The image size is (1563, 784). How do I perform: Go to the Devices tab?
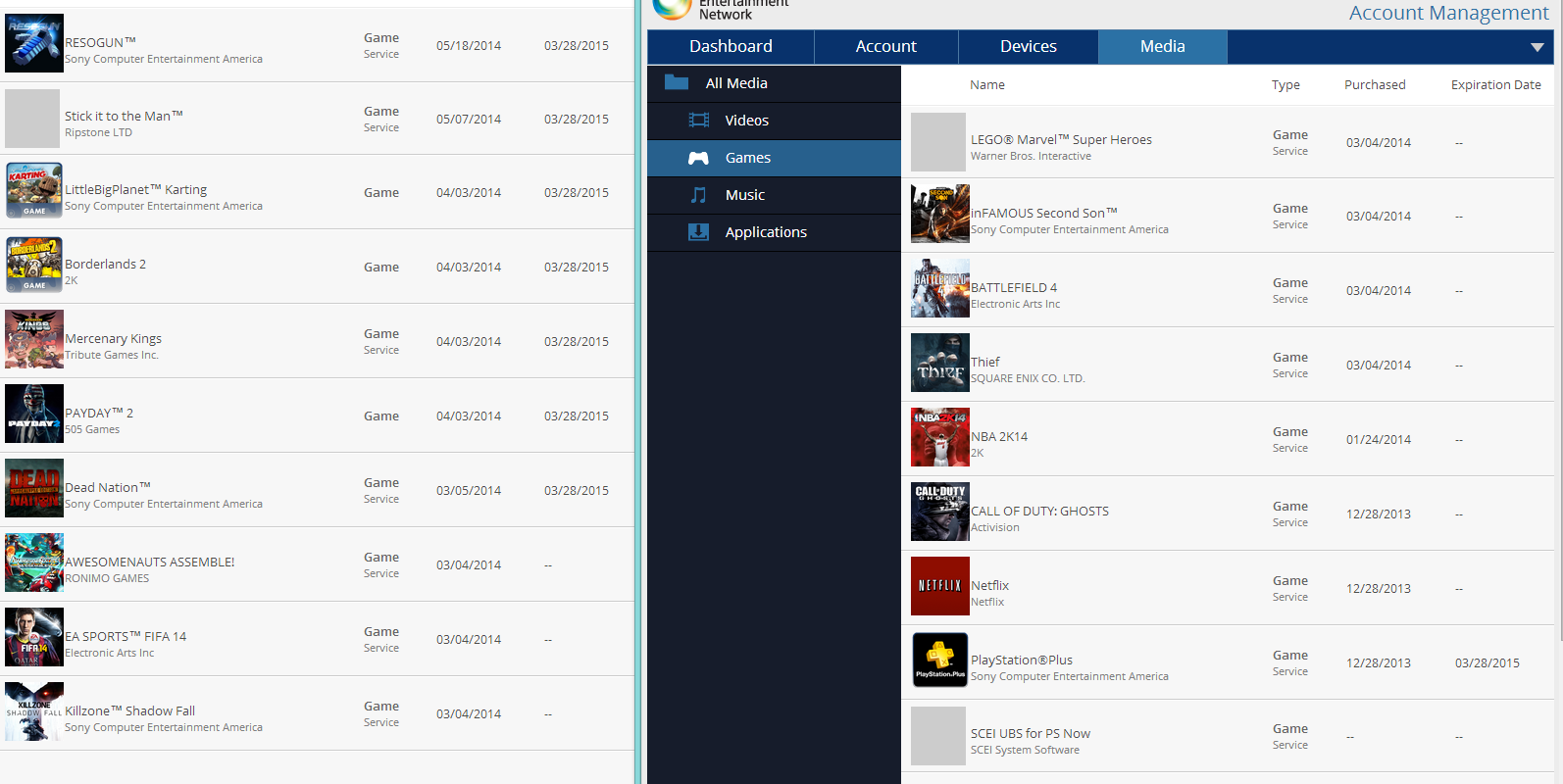[x=1028, y=47]
